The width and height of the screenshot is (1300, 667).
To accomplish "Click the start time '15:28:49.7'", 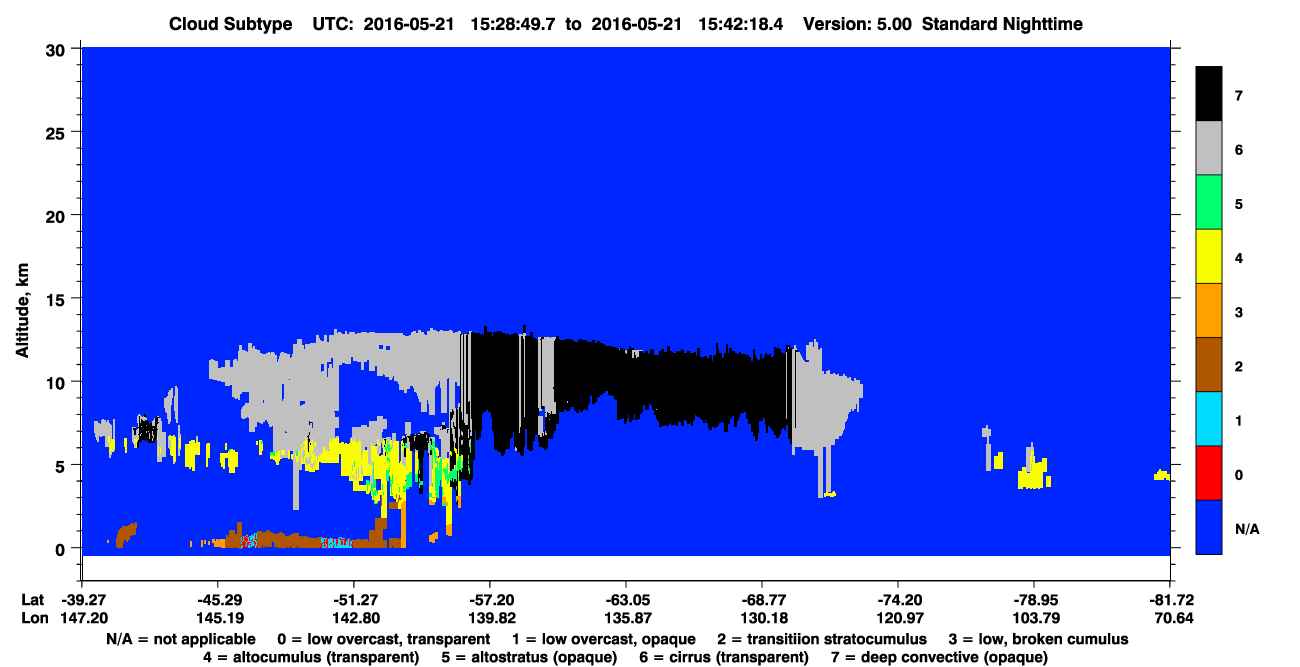I will click(515, 24).
